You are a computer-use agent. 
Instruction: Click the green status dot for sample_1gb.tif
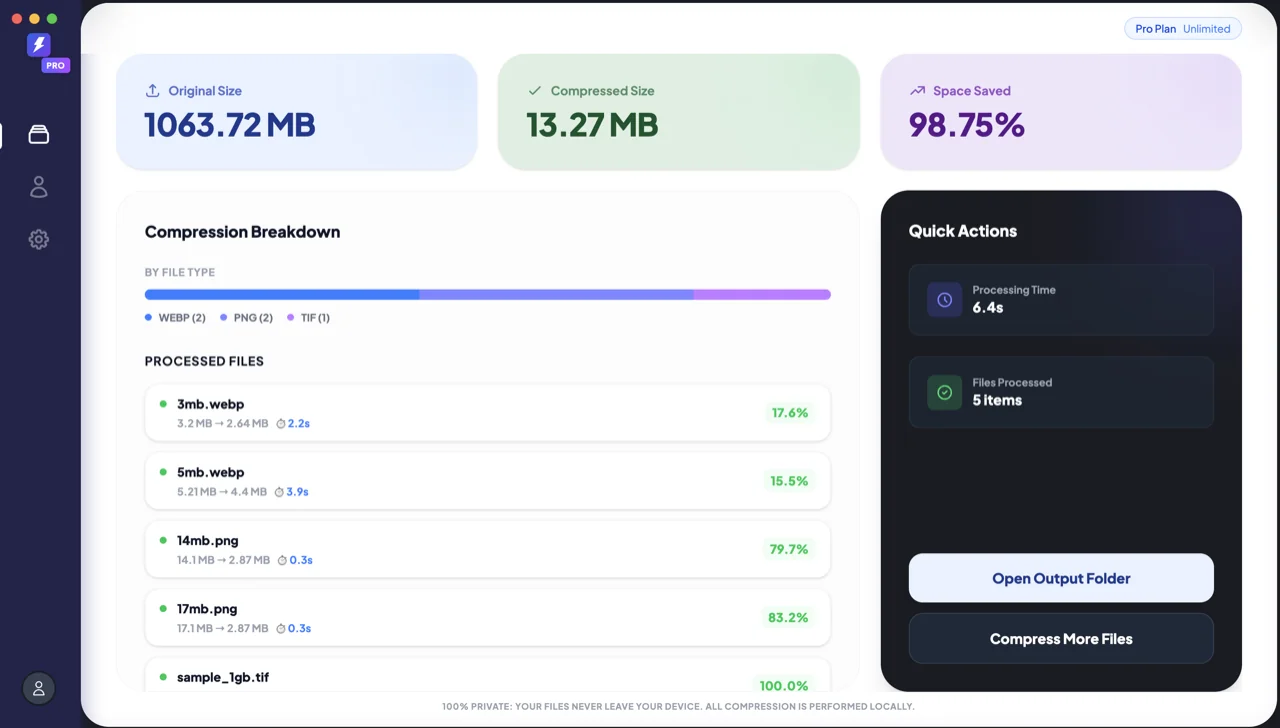[163, 677]
